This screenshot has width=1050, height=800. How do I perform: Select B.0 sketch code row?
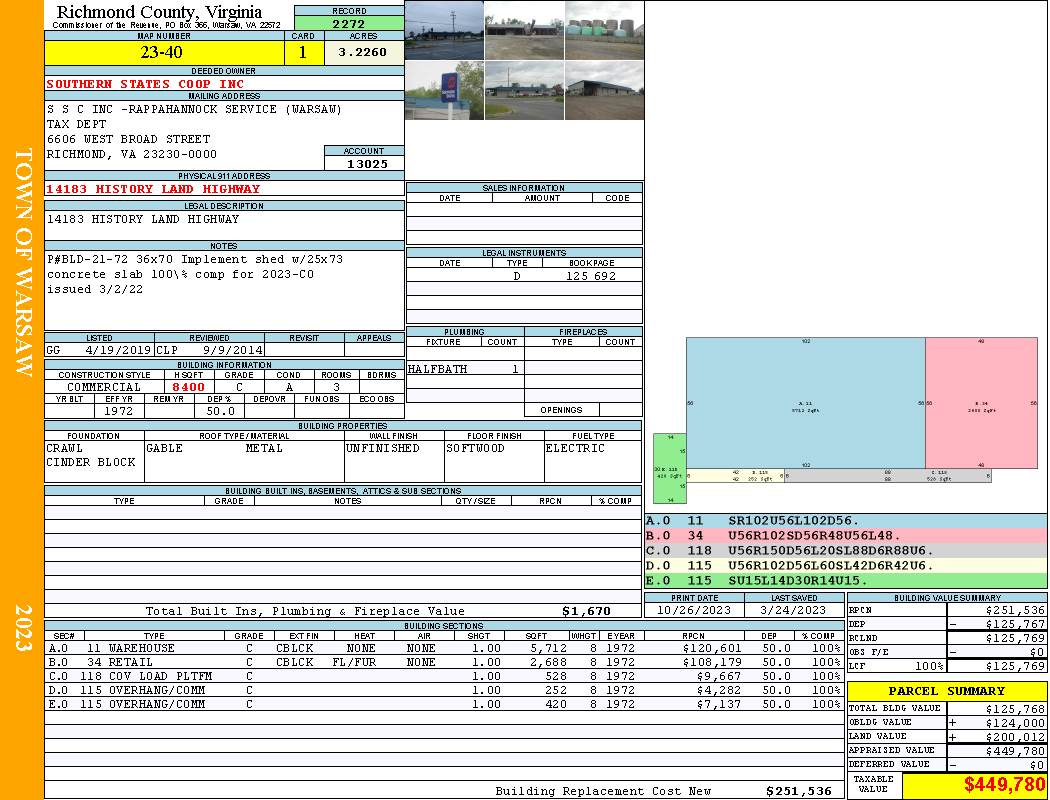click(x=846, y=536)
